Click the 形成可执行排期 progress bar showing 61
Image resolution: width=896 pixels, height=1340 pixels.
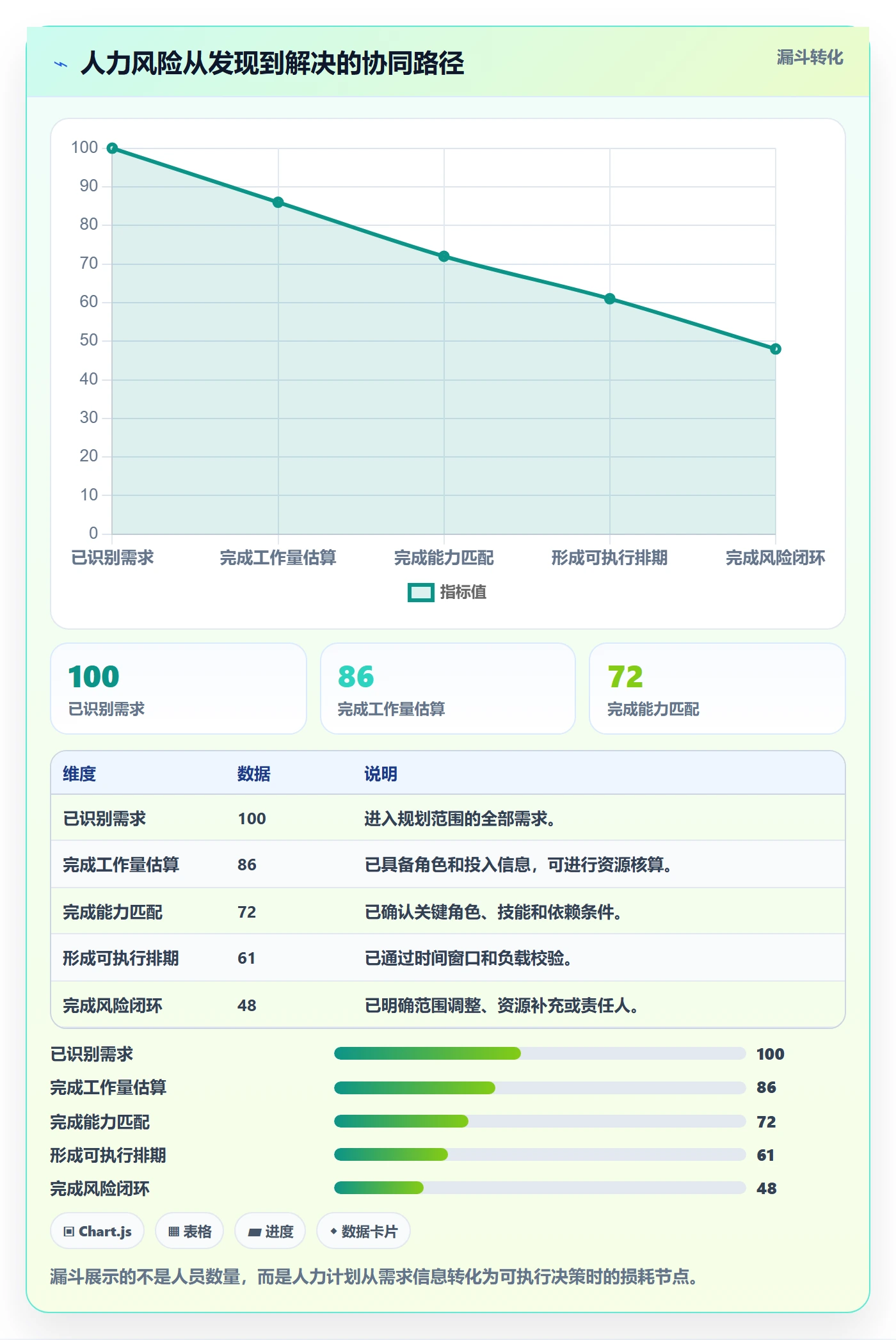click(x=540, y=1154)
